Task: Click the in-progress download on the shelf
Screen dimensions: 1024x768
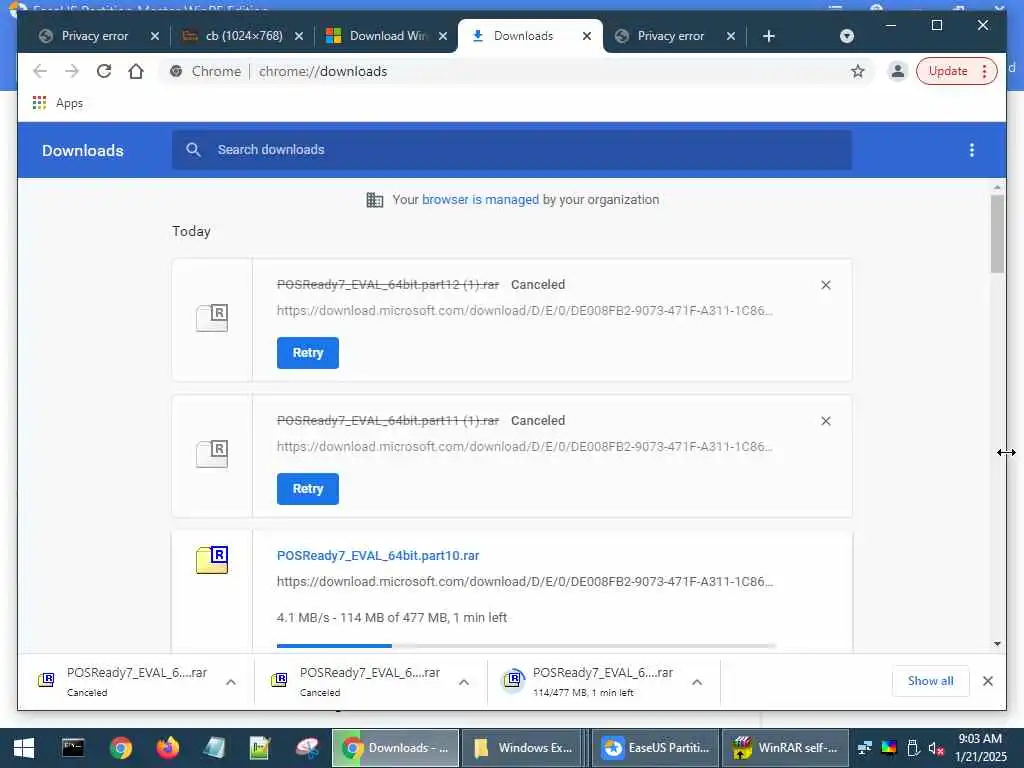Action: coord(588,682)
